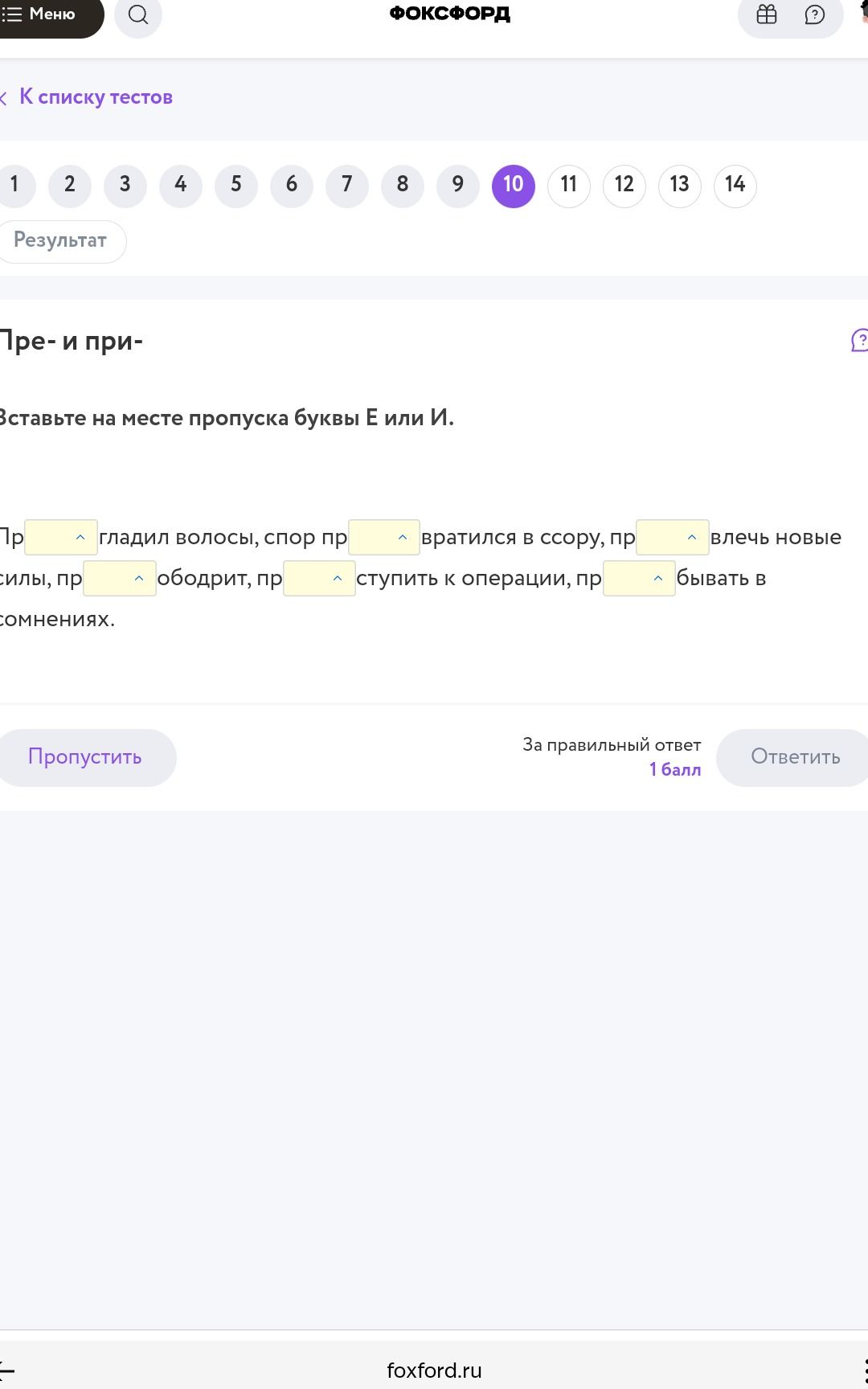Open question 9
This screenshot has height=1389, width=868.
(458, 185)
